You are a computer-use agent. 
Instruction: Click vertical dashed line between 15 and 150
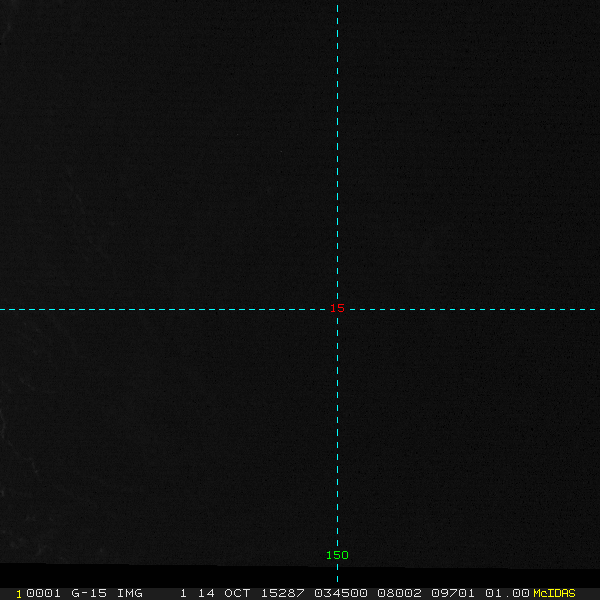(338, 430)
